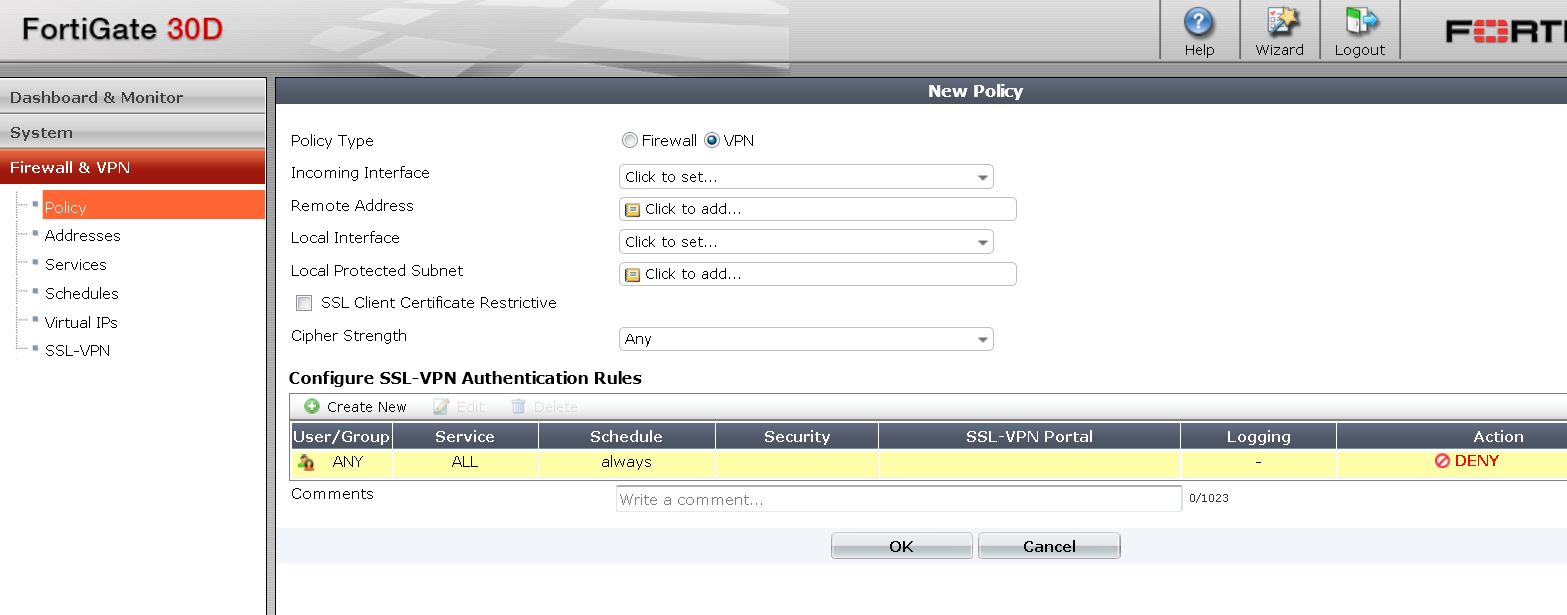Enable SSL Client Certificate Restrictive checkbox

[304, 303]
